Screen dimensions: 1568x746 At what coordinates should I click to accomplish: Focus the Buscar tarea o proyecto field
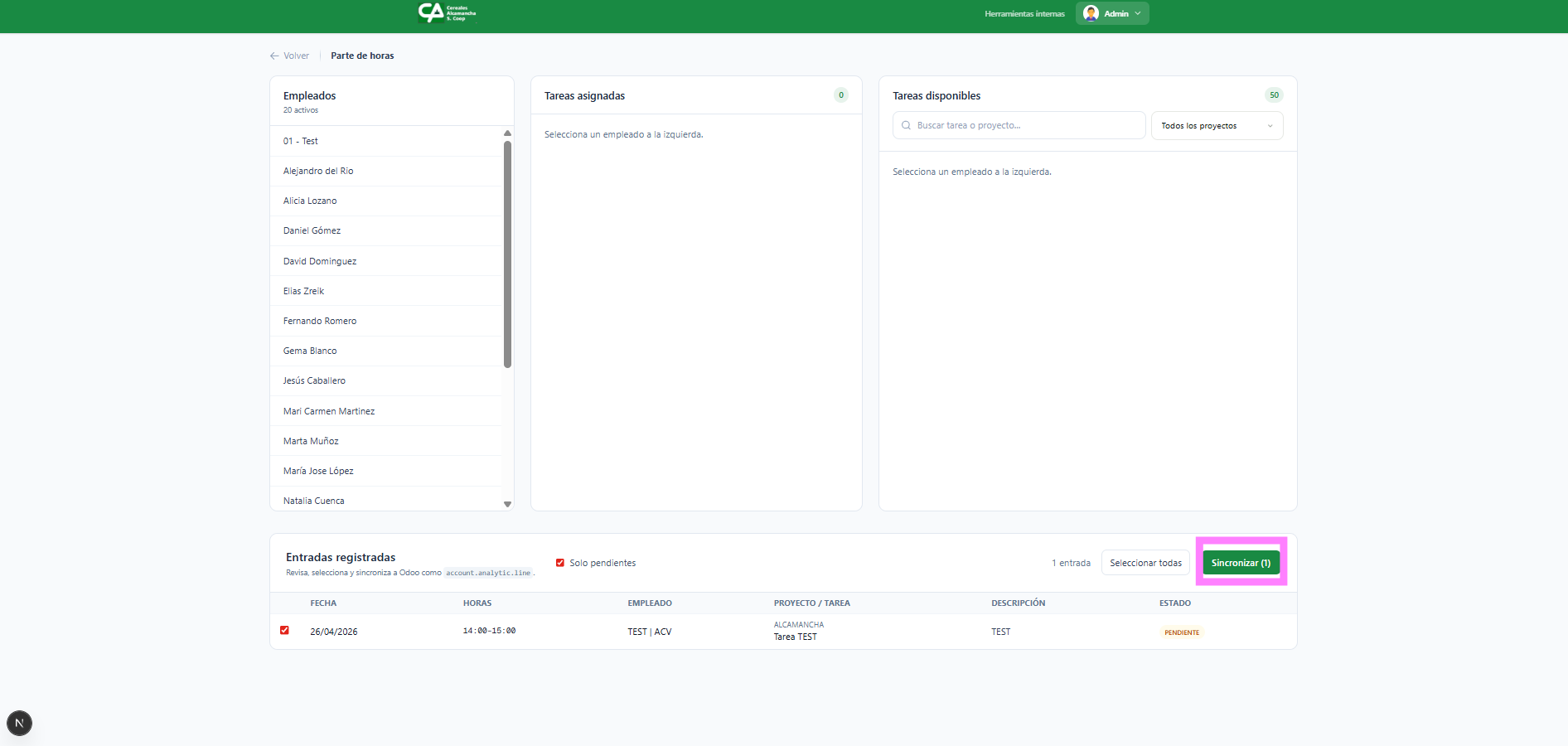(1026, 126)
